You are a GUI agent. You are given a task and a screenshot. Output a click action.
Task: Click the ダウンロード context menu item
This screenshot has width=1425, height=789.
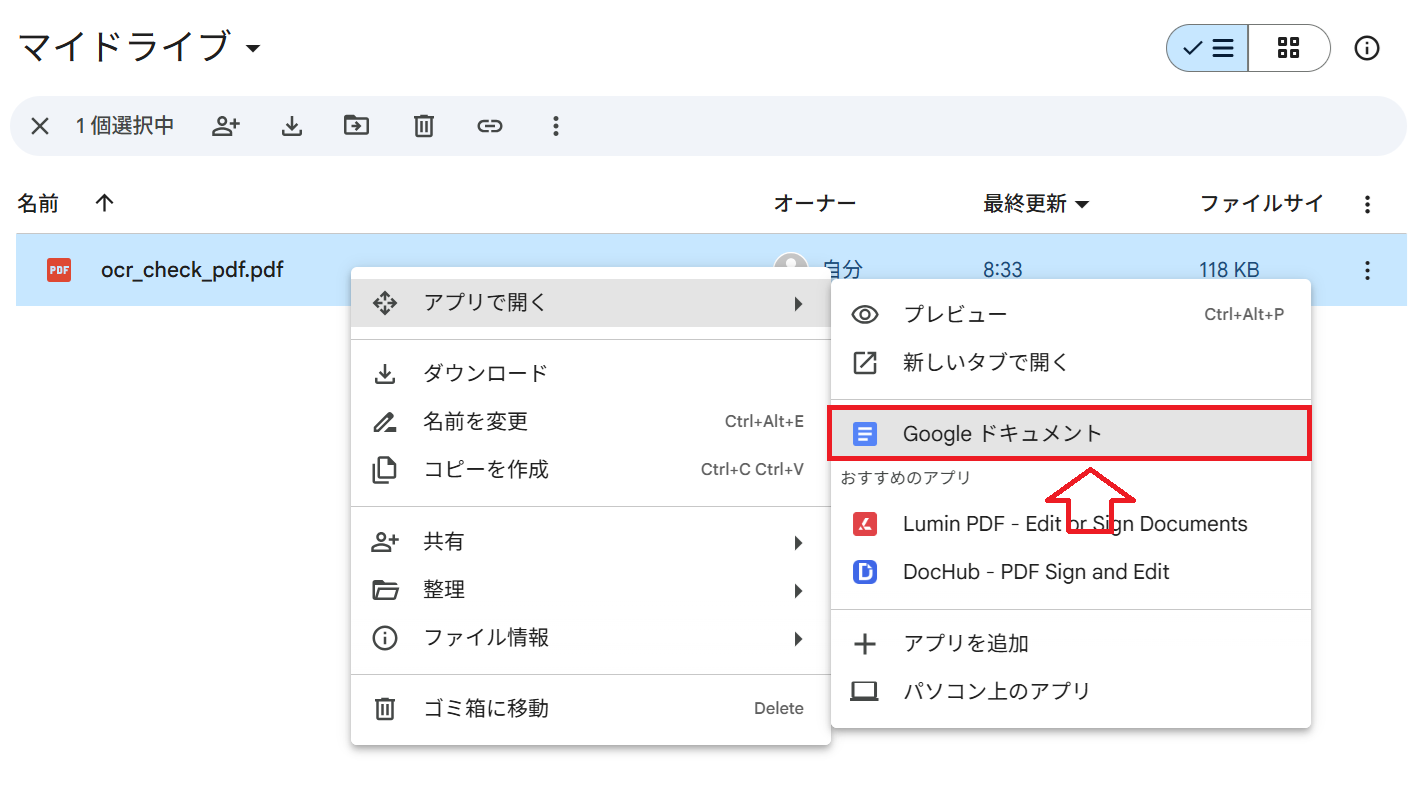tap(591, 374)
